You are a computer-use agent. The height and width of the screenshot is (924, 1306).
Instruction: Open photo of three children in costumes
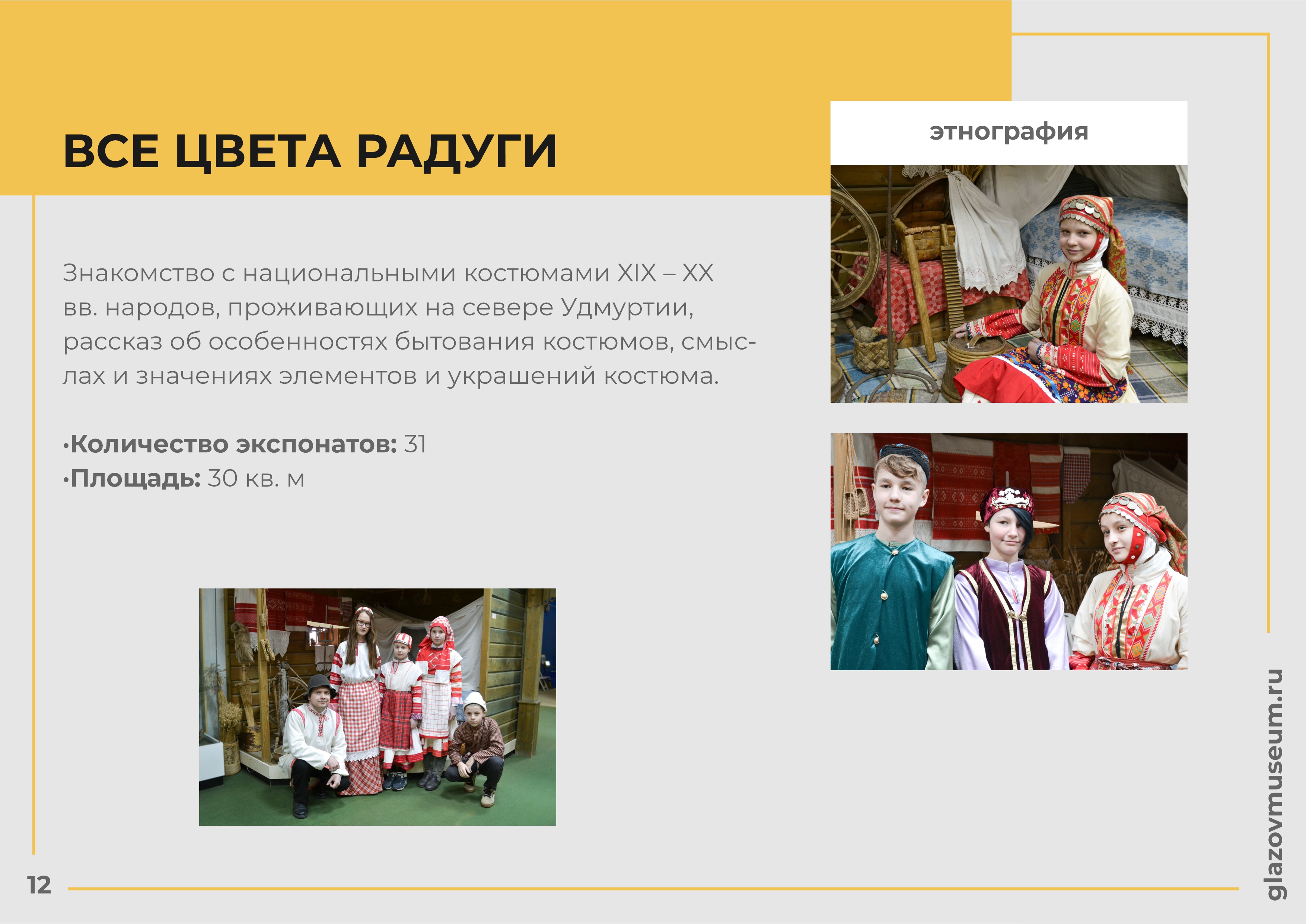[1009, 551]
